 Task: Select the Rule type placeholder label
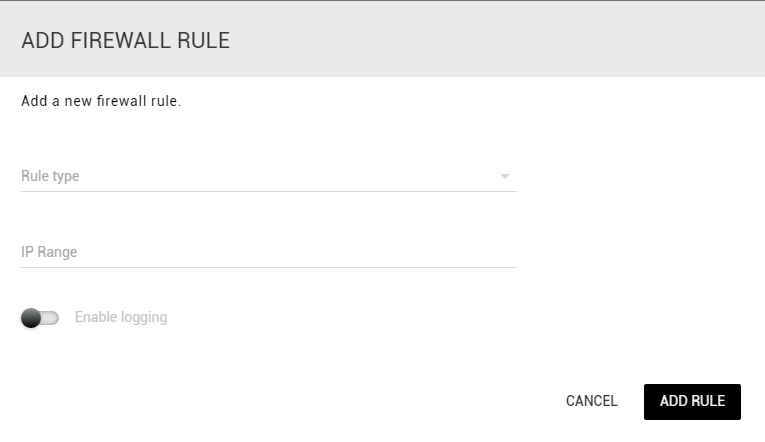(x=50, y=176)
